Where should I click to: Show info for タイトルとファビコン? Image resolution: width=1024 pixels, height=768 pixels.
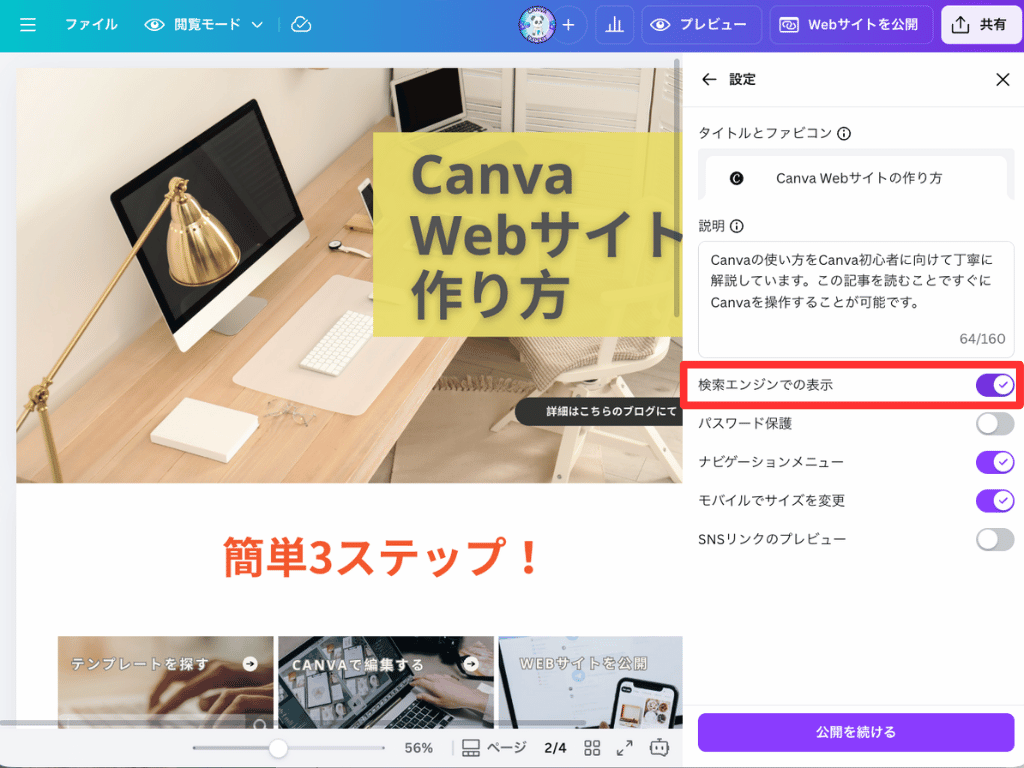[x=844, y=134]
